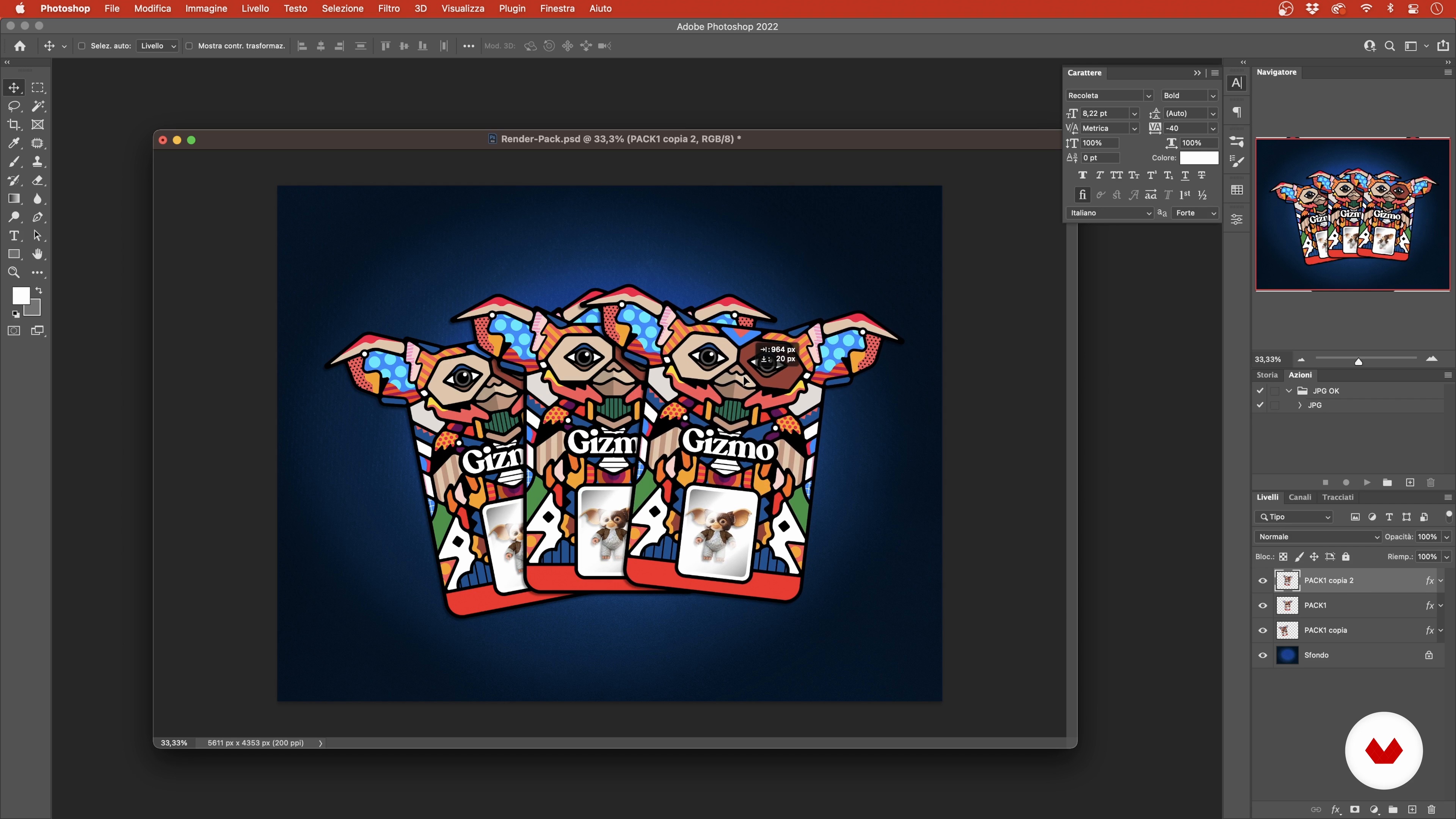
Task: Select the Rectangle shape tool
Action: click(14, 254)
